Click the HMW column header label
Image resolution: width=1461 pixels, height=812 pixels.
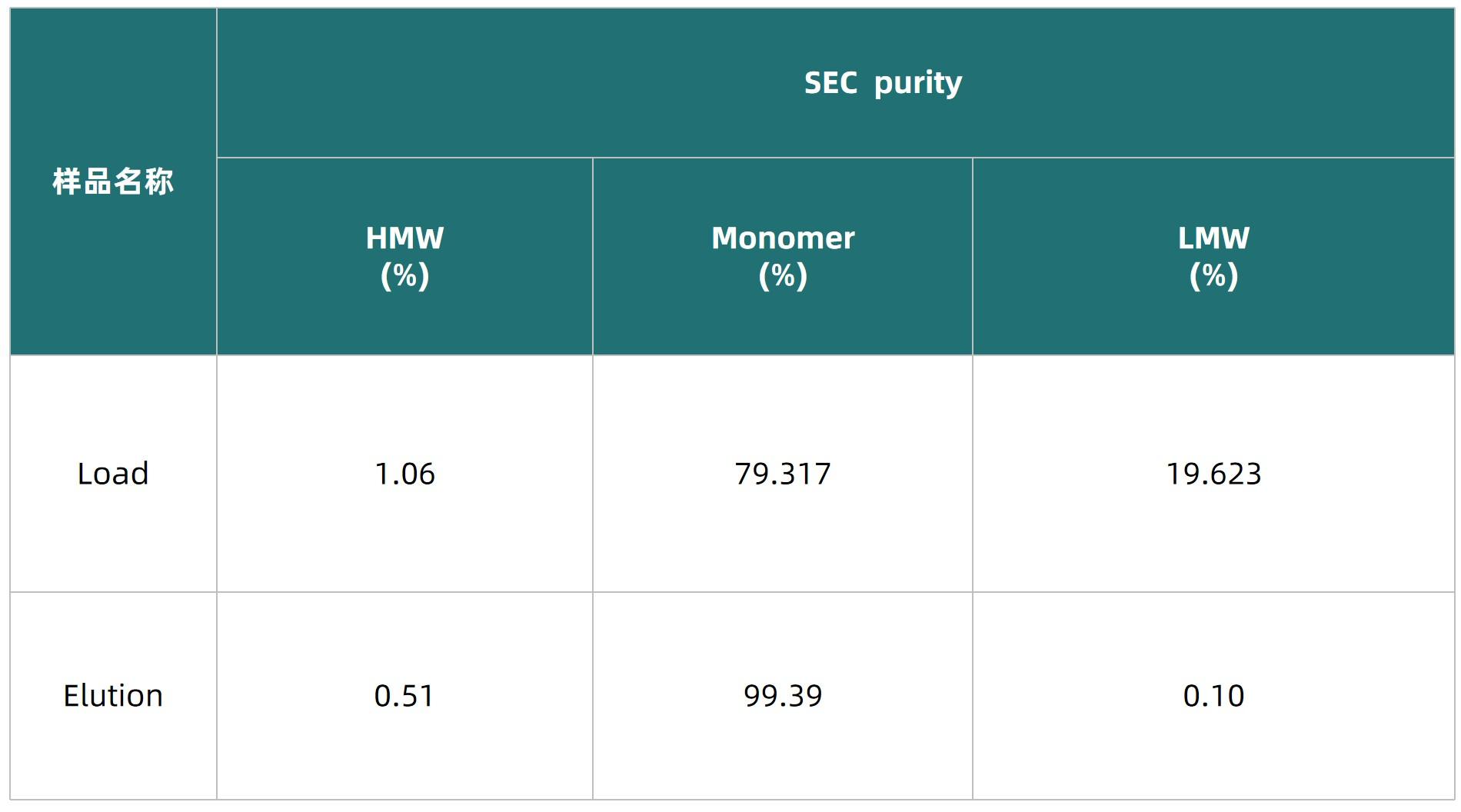click(404, 238)
